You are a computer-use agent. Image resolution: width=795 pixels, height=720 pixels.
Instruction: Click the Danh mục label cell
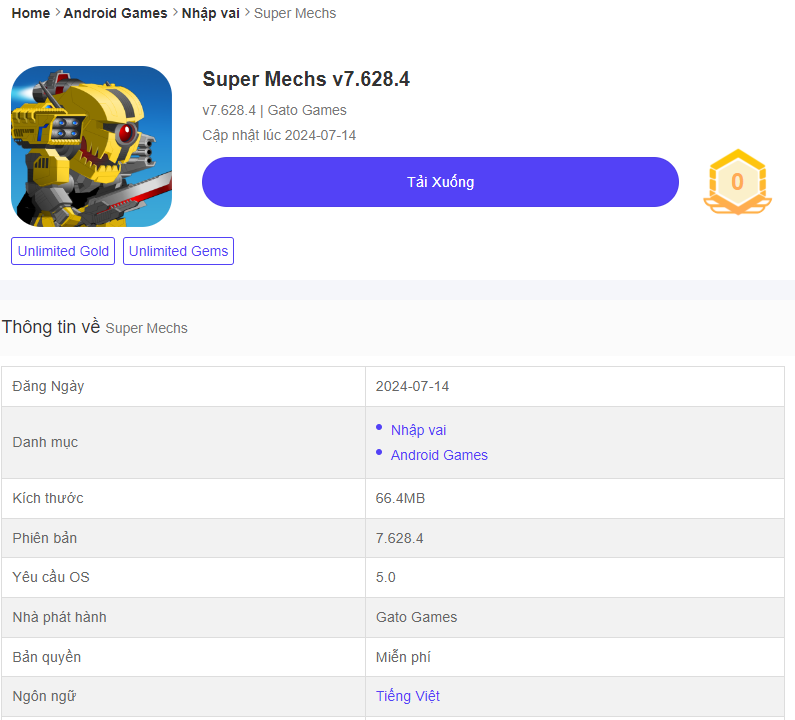(x=183, y=442)
